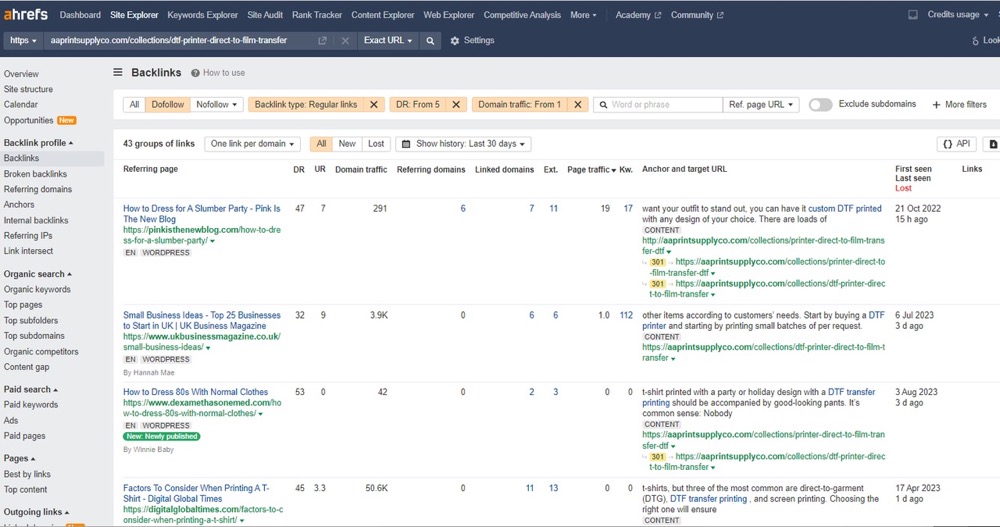The image size is (1000, 527).
Task: Collapse Backlink profile section
Action: 38,142
